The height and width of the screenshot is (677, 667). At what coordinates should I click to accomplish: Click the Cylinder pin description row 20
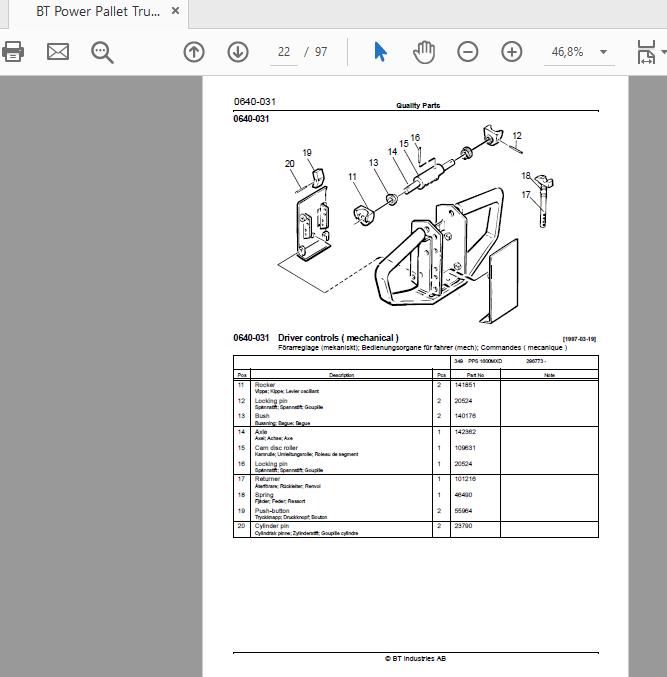272,526
